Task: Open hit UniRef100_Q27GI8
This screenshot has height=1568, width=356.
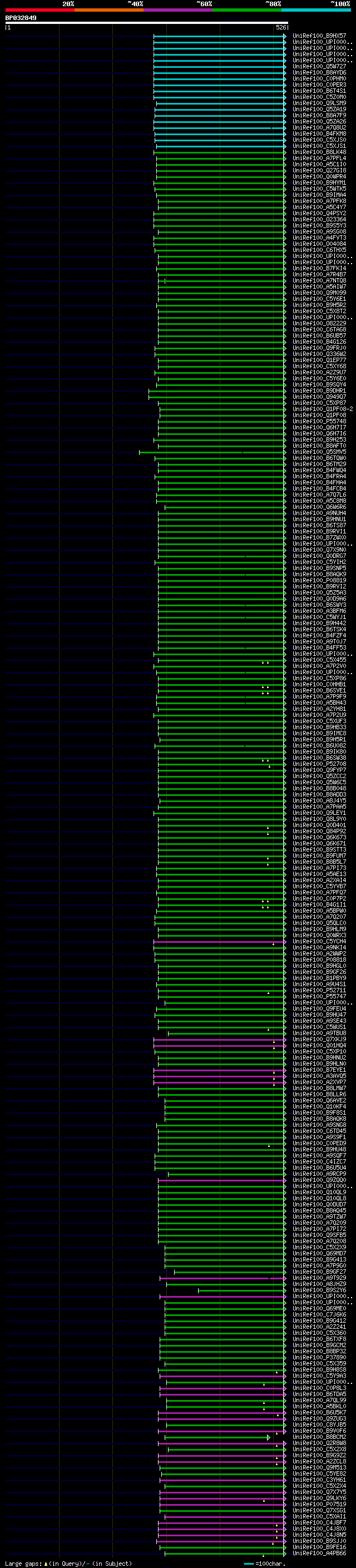Action: coord(319,170)
